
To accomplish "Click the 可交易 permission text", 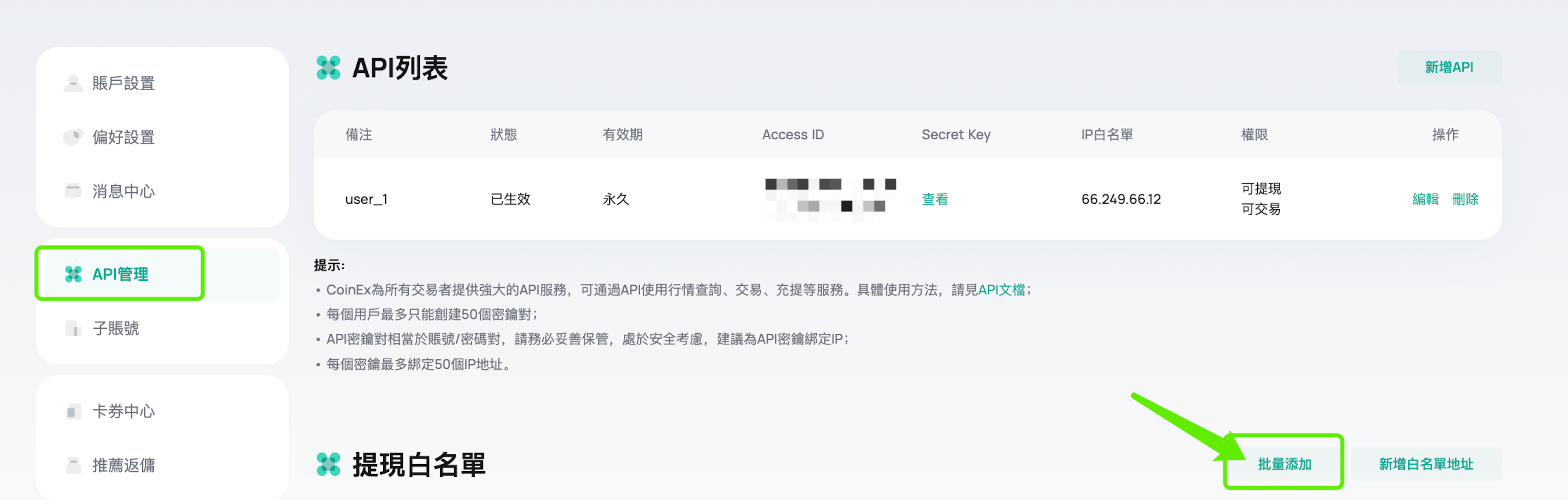I will tap(1261, 210).
